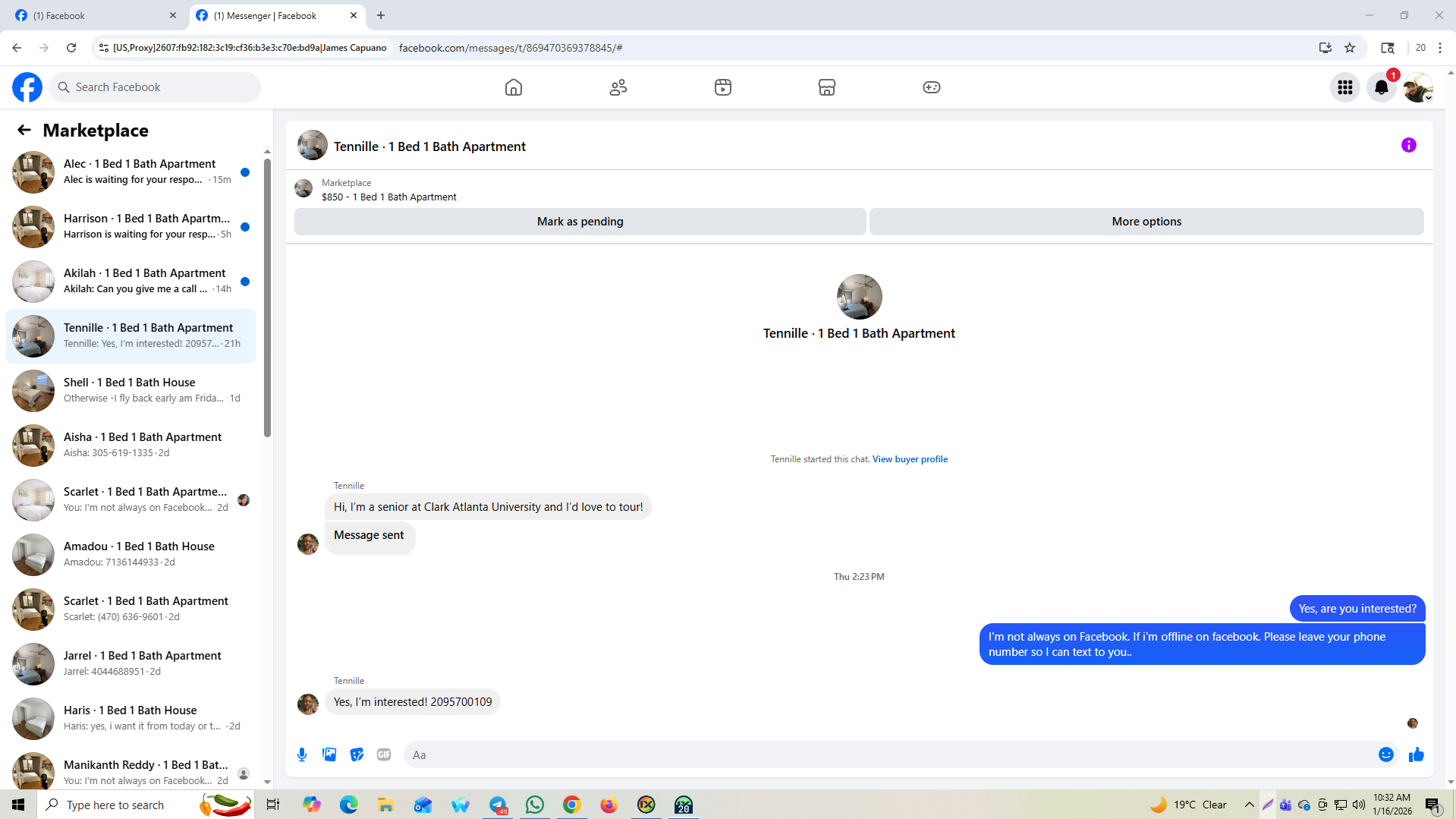
Task: Open View buyer profile link
Action: click(x=910, y=459)
